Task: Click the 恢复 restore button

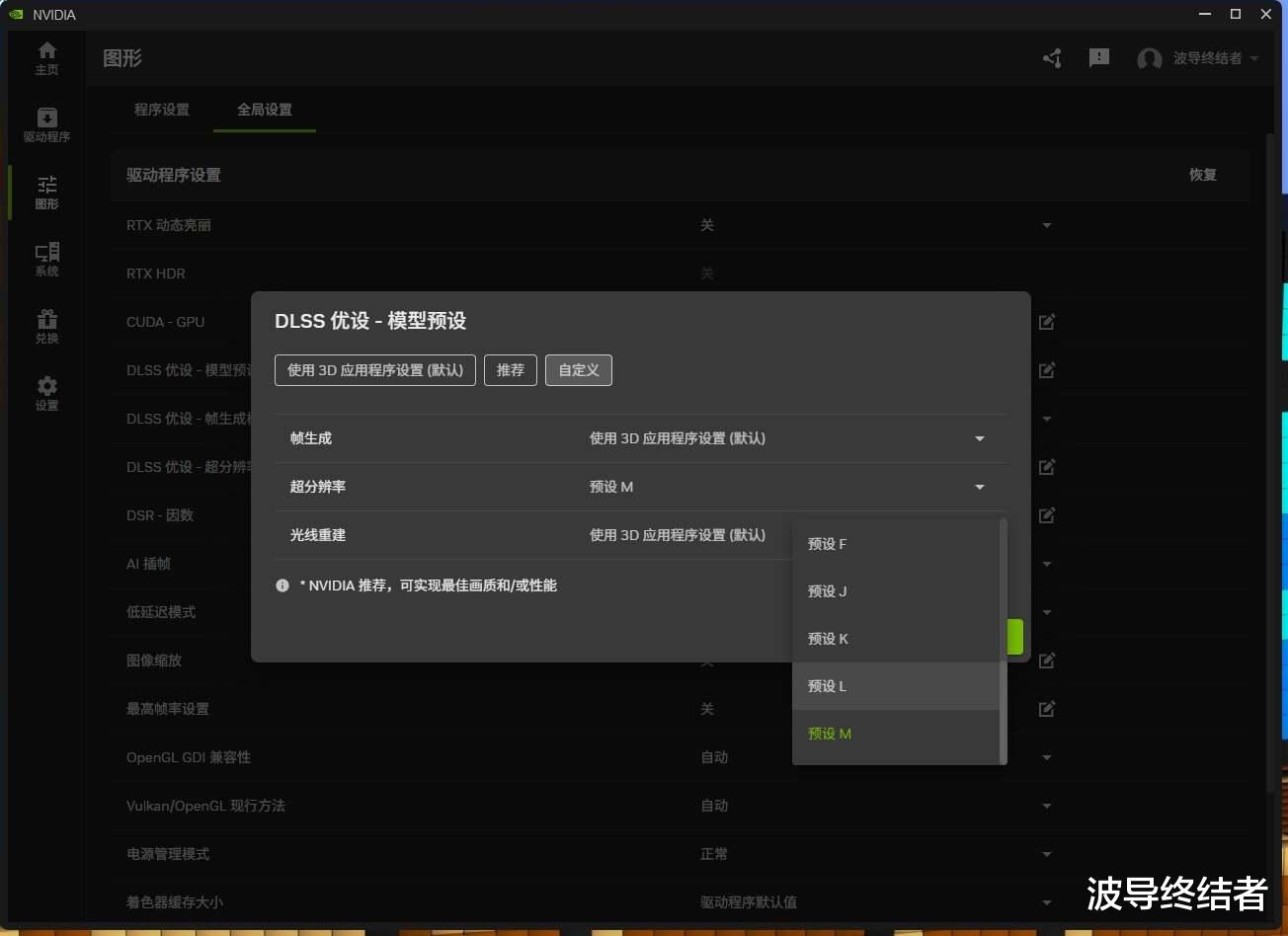Action: point(1203,175)
